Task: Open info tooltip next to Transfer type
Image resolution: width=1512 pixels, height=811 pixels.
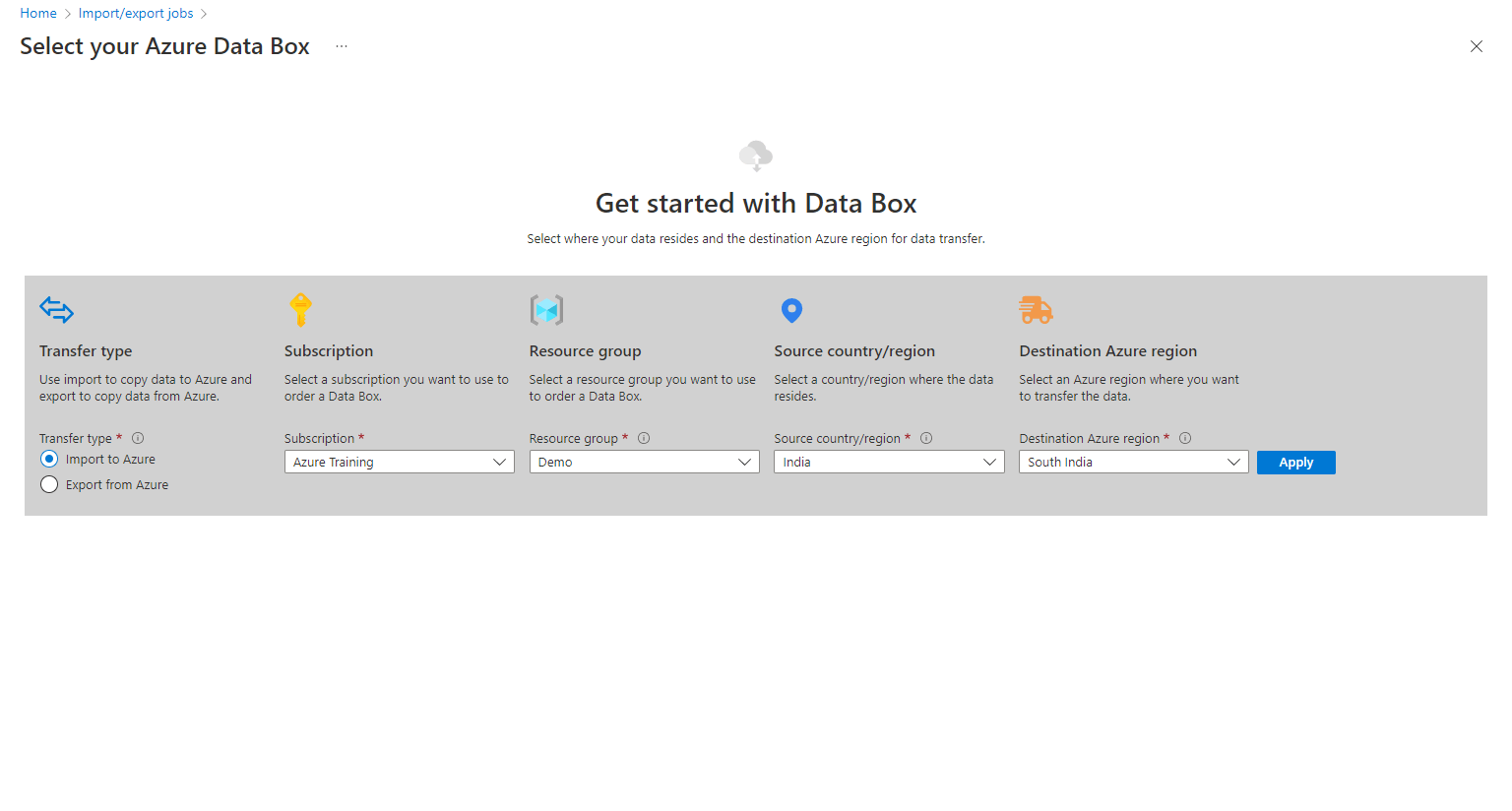Action: pos(138,438)
